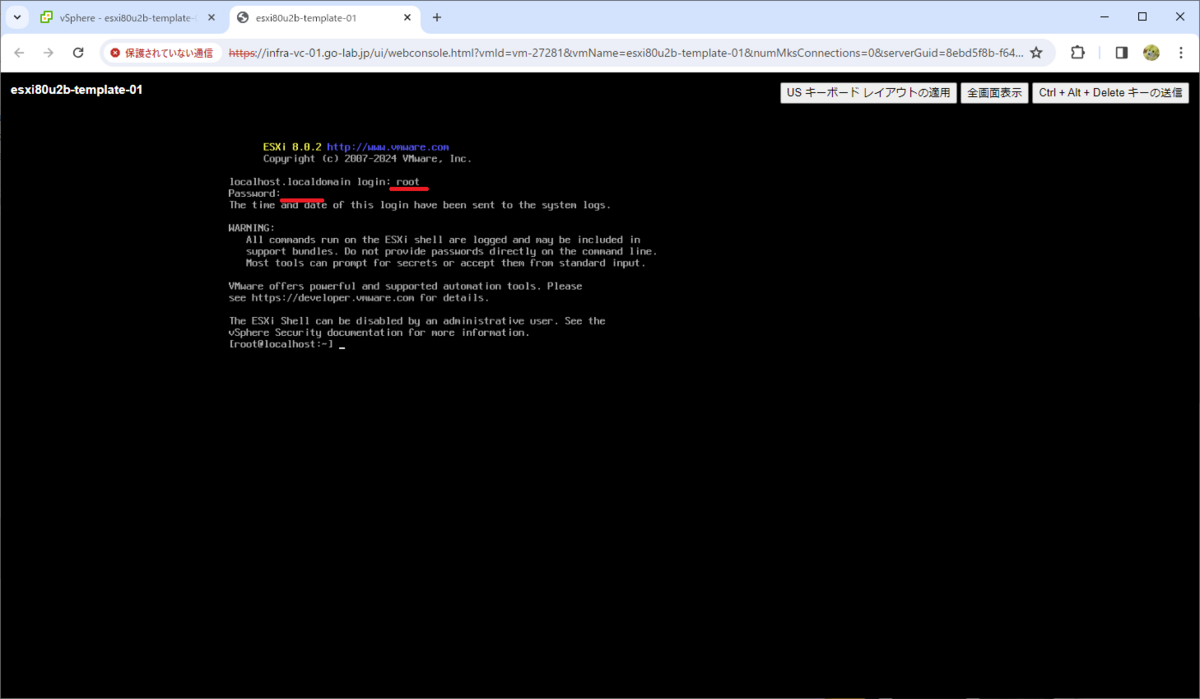Click the http://www.vmware.com text in console

388,147
